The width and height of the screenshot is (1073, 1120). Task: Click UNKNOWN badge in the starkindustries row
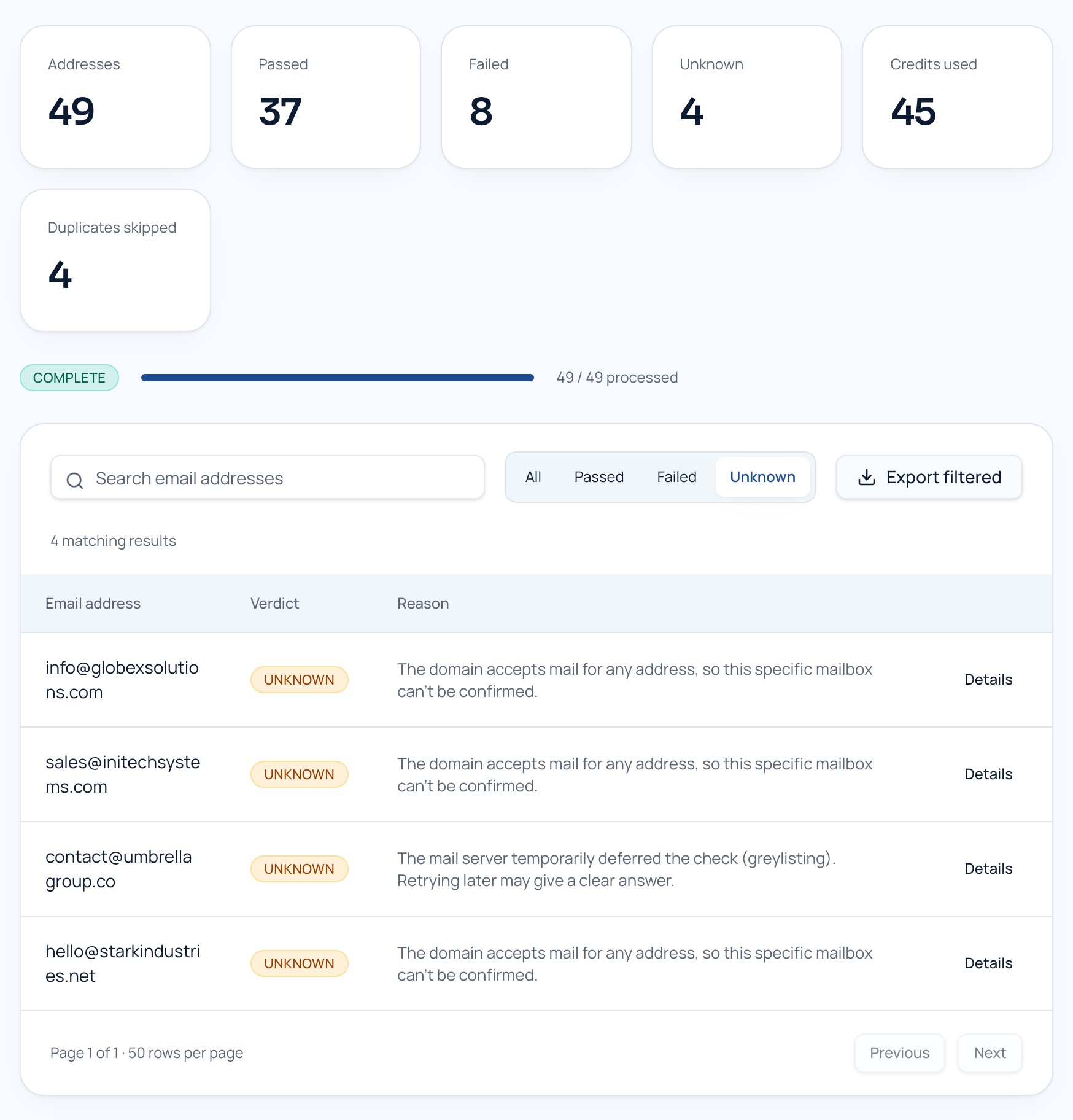299,963
